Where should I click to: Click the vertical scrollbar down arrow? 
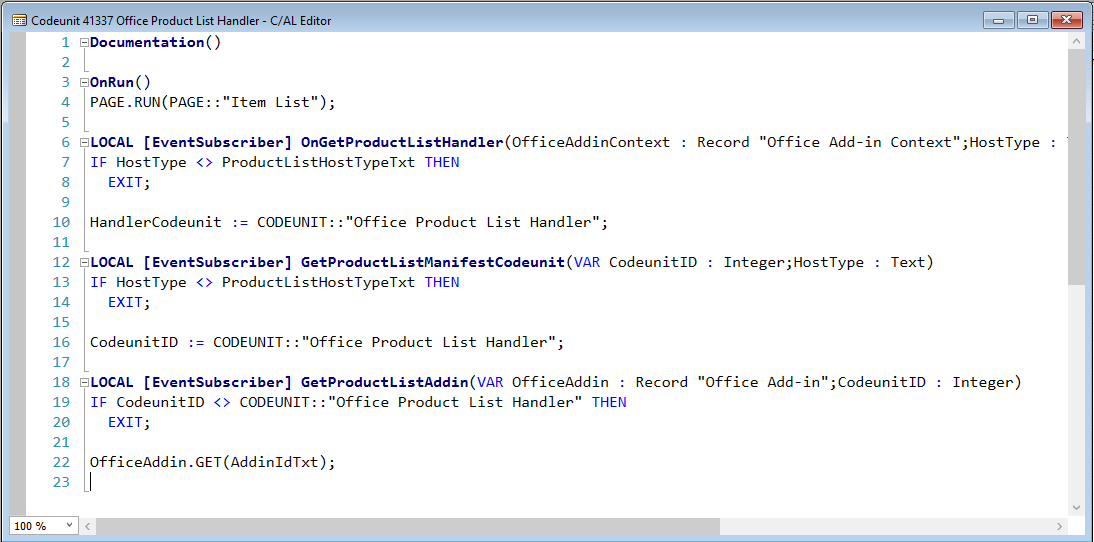pyautogui.click(x=1076, y=508)
